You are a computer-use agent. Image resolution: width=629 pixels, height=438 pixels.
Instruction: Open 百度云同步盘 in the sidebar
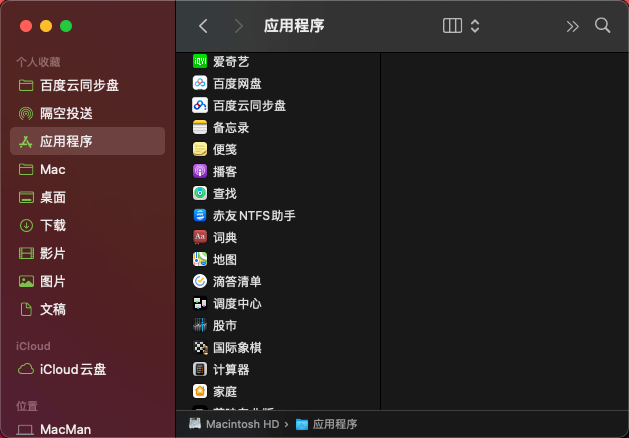[87, 85]
